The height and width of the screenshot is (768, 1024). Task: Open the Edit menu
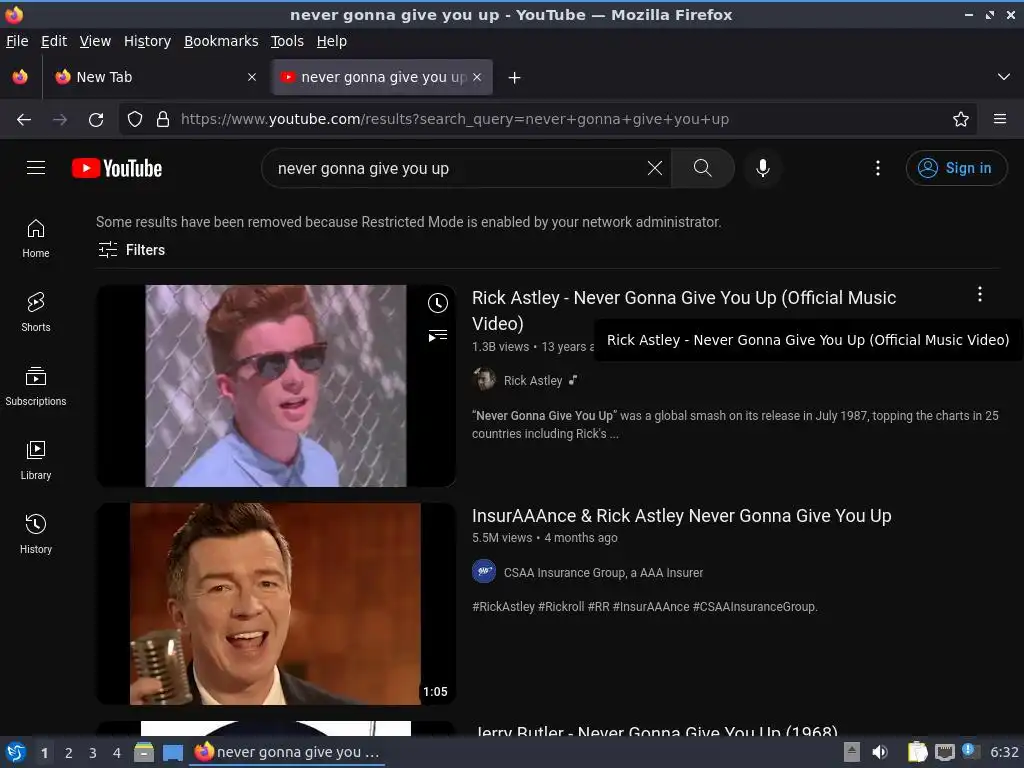click(x=54, y=41)
